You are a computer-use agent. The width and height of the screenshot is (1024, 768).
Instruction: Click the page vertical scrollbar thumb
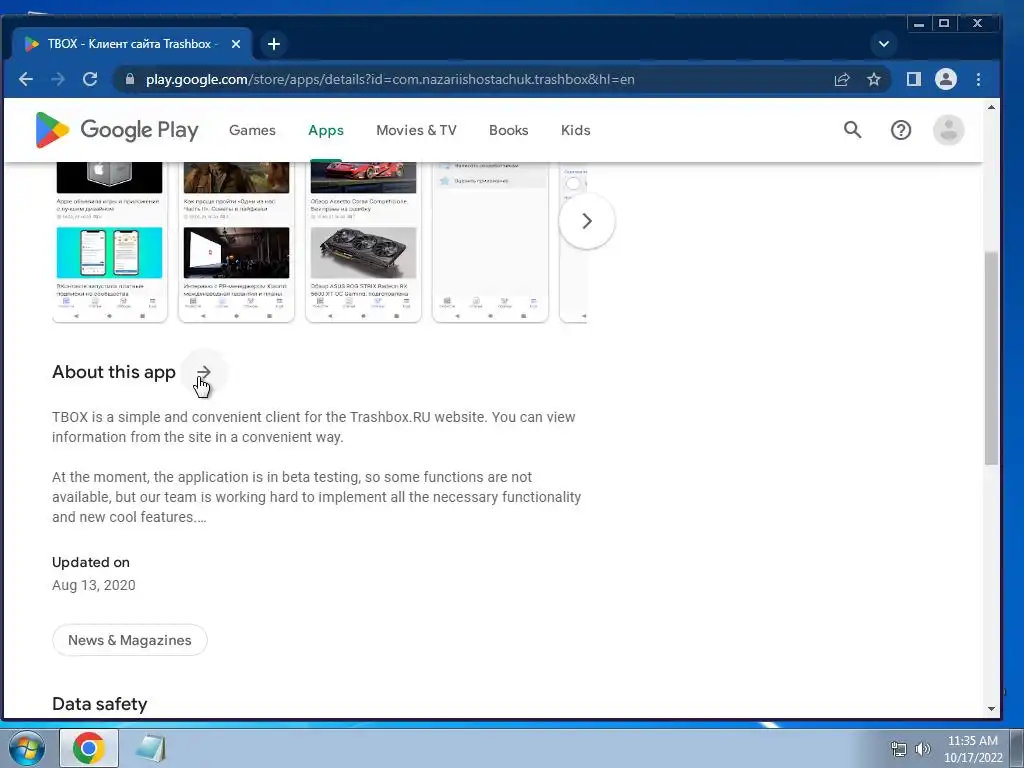click(x=991, y=358)
